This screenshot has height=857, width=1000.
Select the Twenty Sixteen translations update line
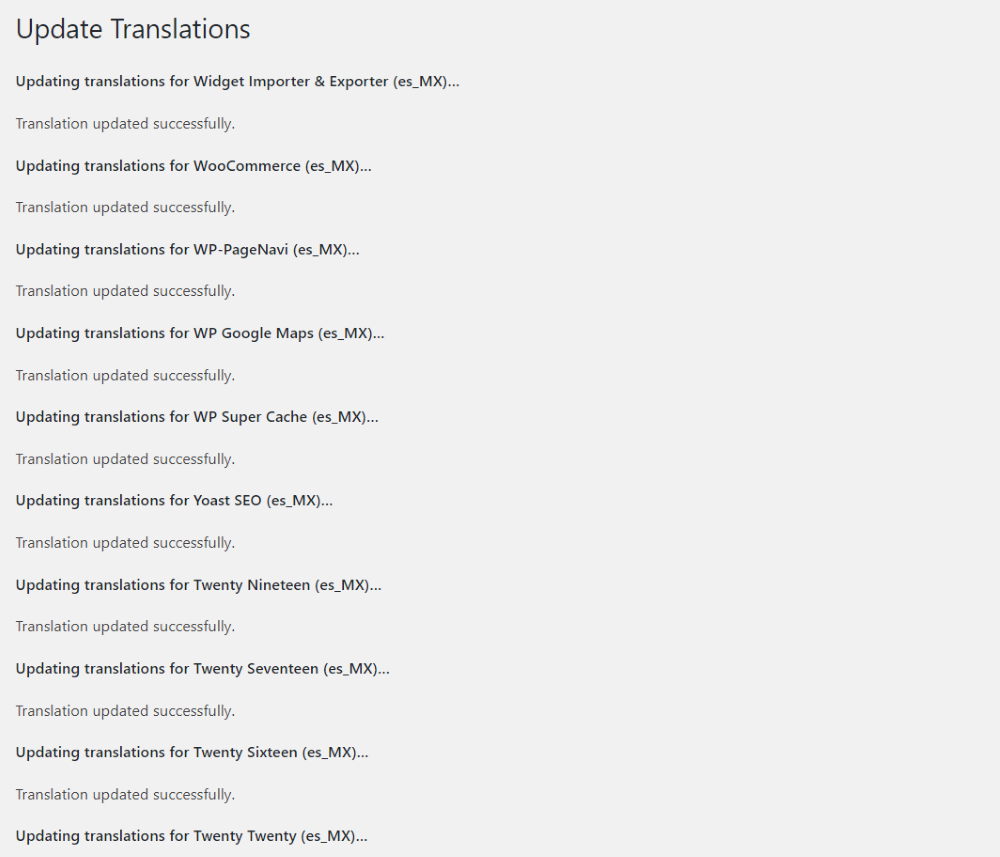(192, 752)
